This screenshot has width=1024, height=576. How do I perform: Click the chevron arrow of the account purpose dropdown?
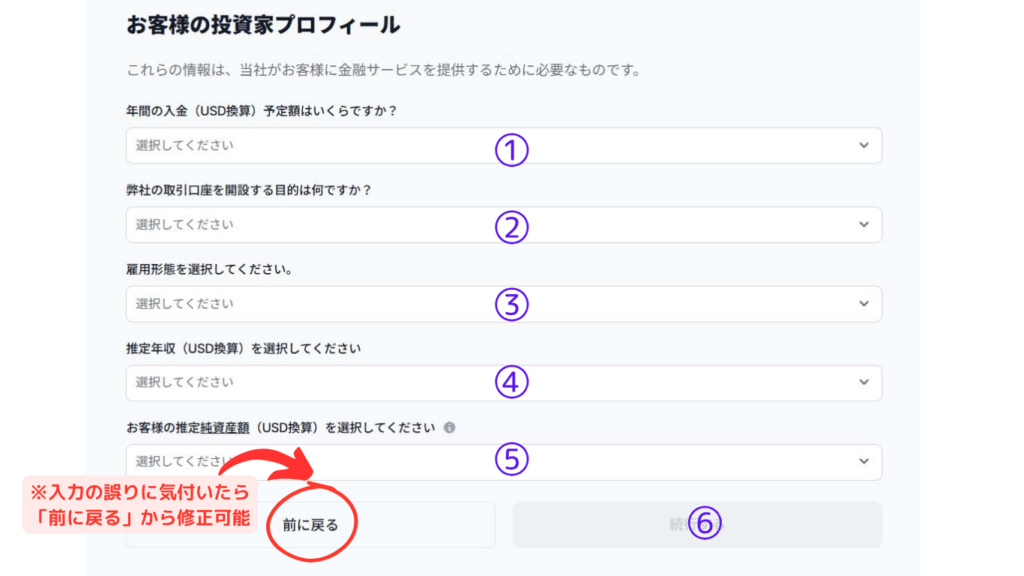(864, 225)
